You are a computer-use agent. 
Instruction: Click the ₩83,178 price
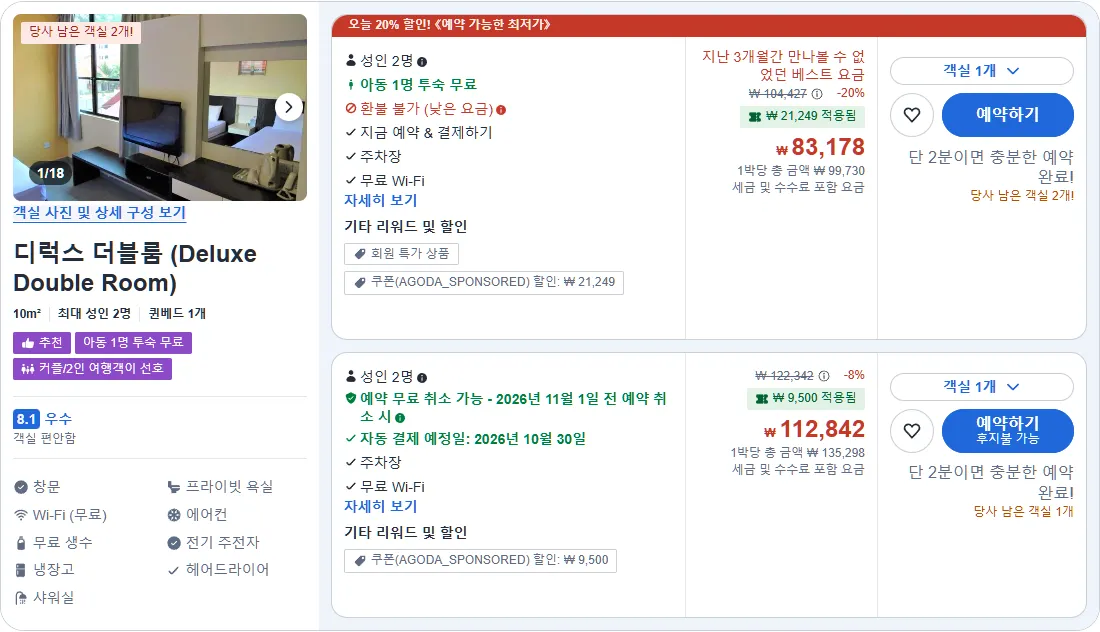tap(820, 147)
